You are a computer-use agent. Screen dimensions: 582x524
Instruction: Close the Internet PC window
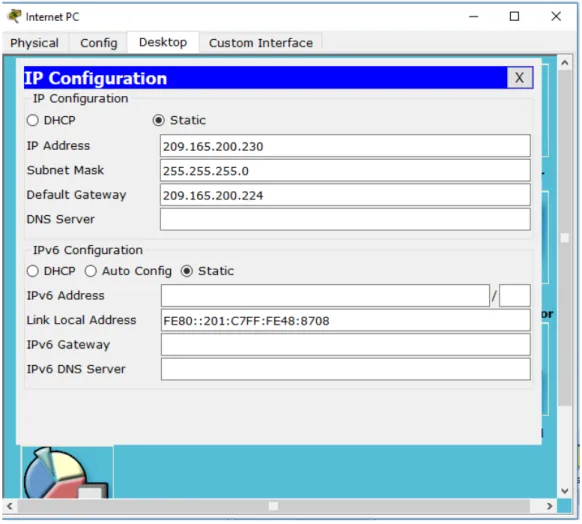click(556, 17)
